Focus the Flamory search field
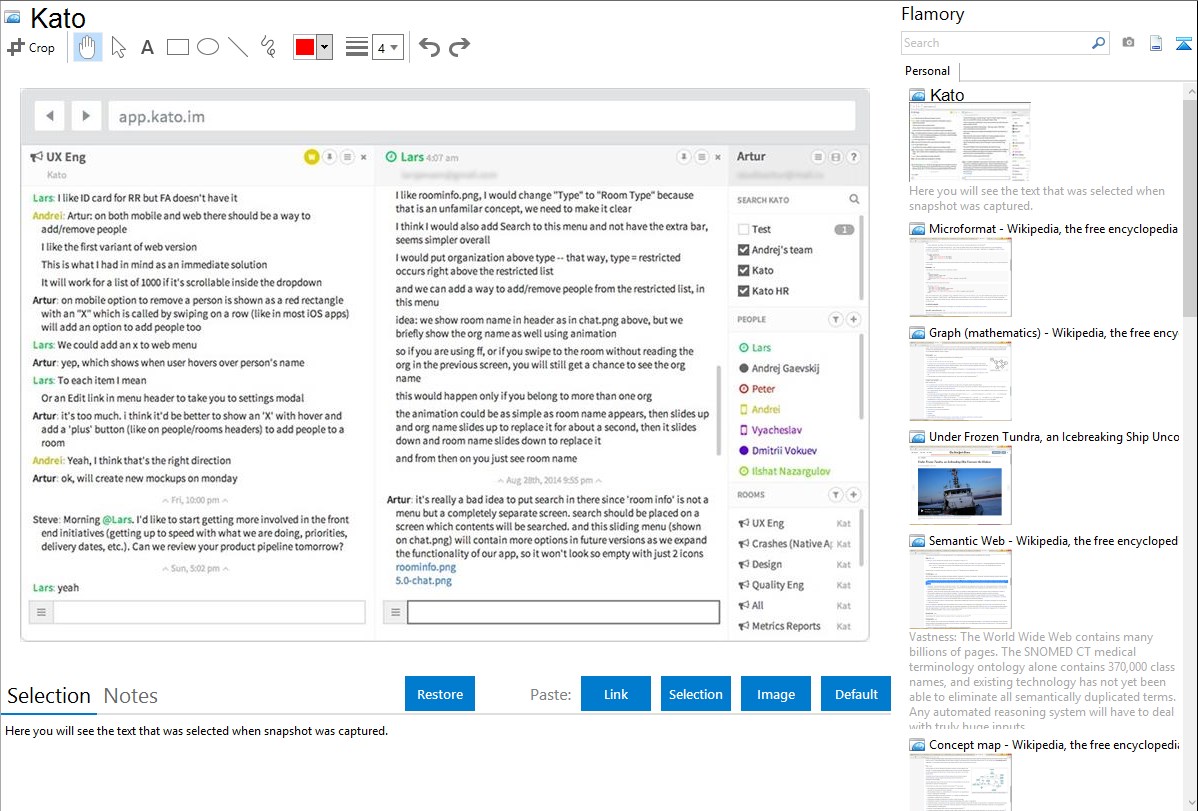Viewport: 1198px width, 811px height. click(x=995, y=43)
